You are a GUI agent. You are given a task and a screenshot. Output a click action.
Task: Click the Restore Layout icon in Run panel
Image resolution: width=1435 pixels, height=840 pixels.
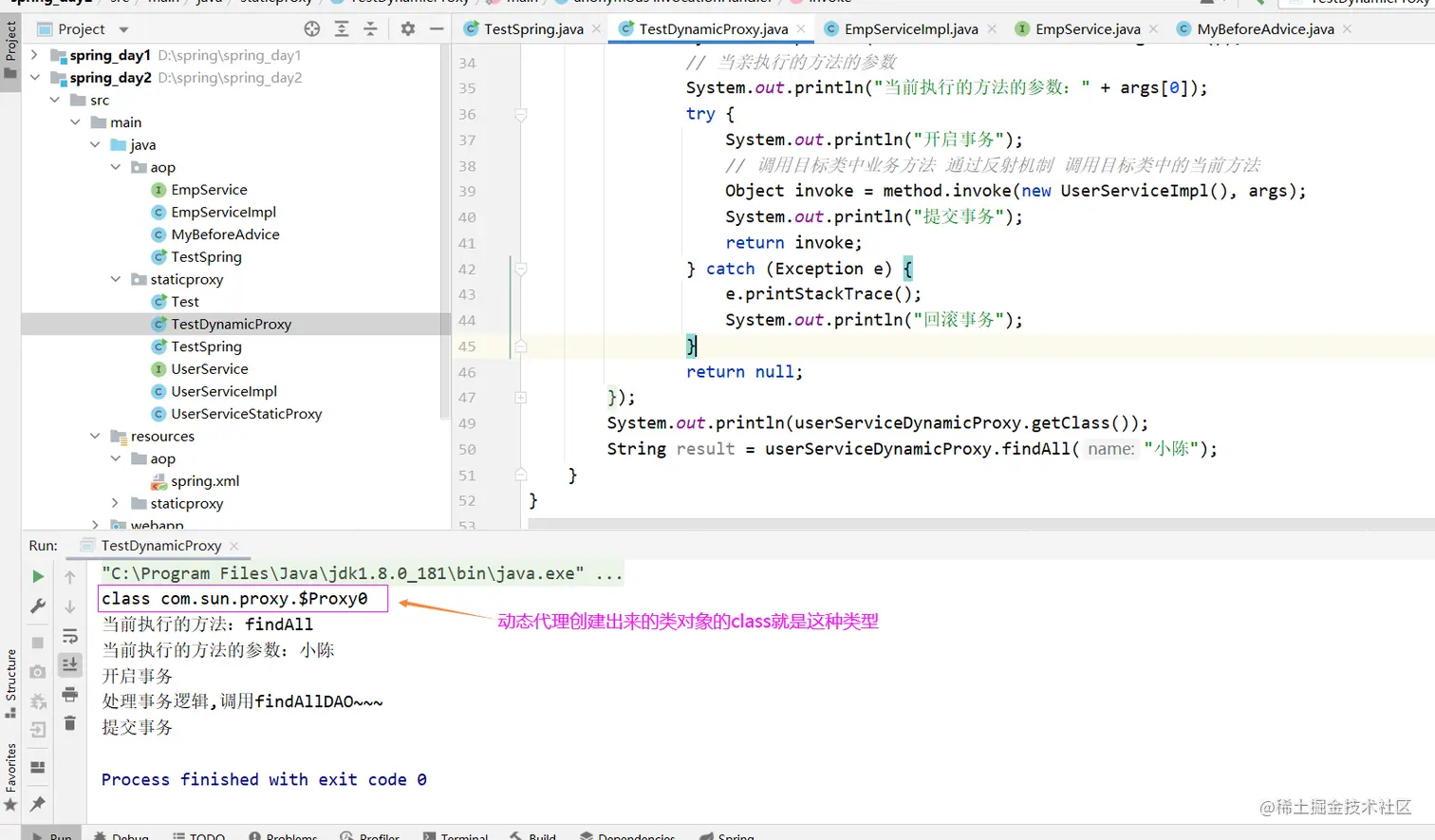pyautogui.click(x=38, y=767)
